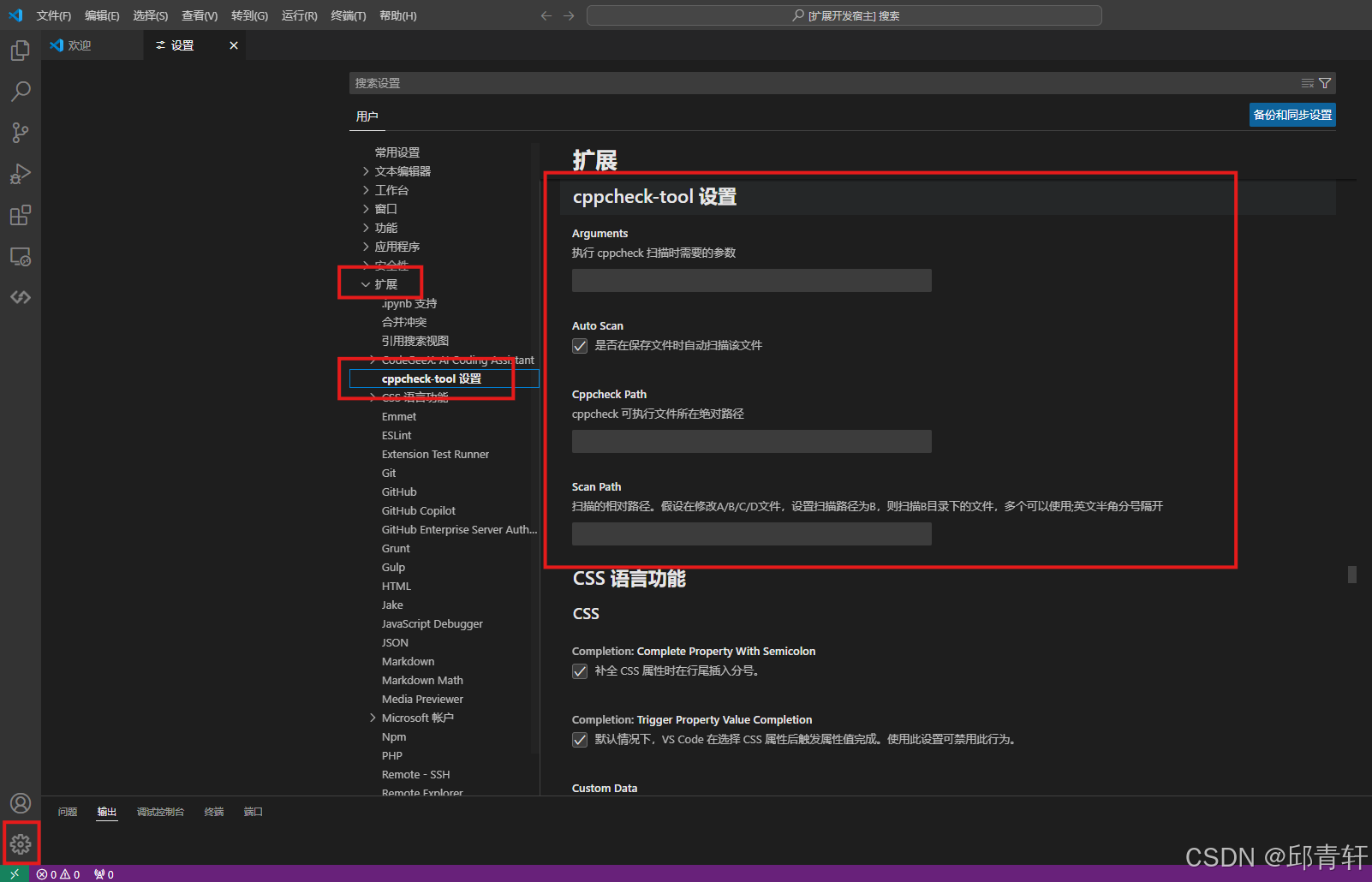The width and height of the screenshot is (1372, 882).
Task: Click the ports forwarded status bar item
Action: click(x=104, y=874)
